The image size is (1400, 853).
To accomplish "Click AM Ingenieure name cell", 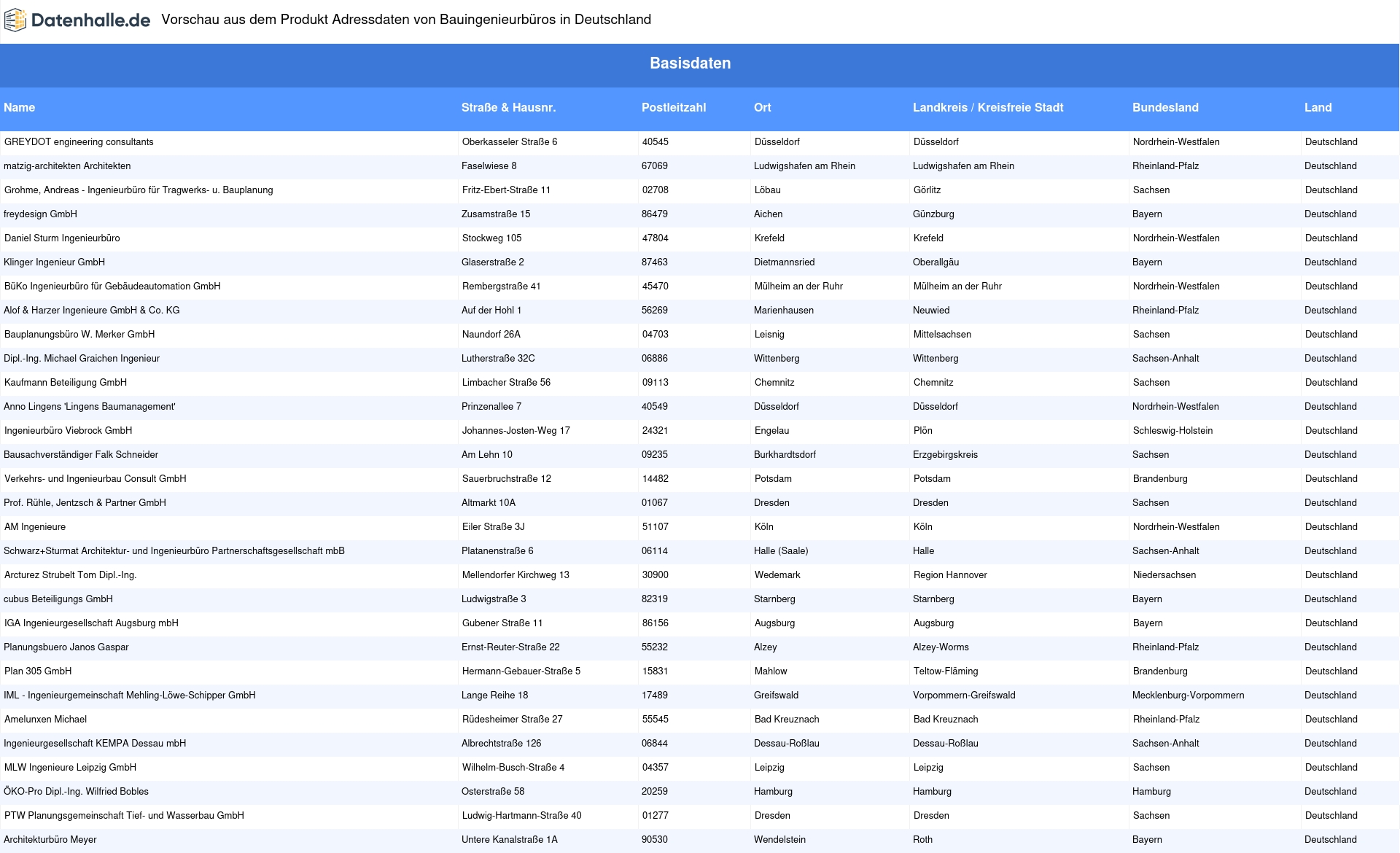I will click(x=35, y=527).
